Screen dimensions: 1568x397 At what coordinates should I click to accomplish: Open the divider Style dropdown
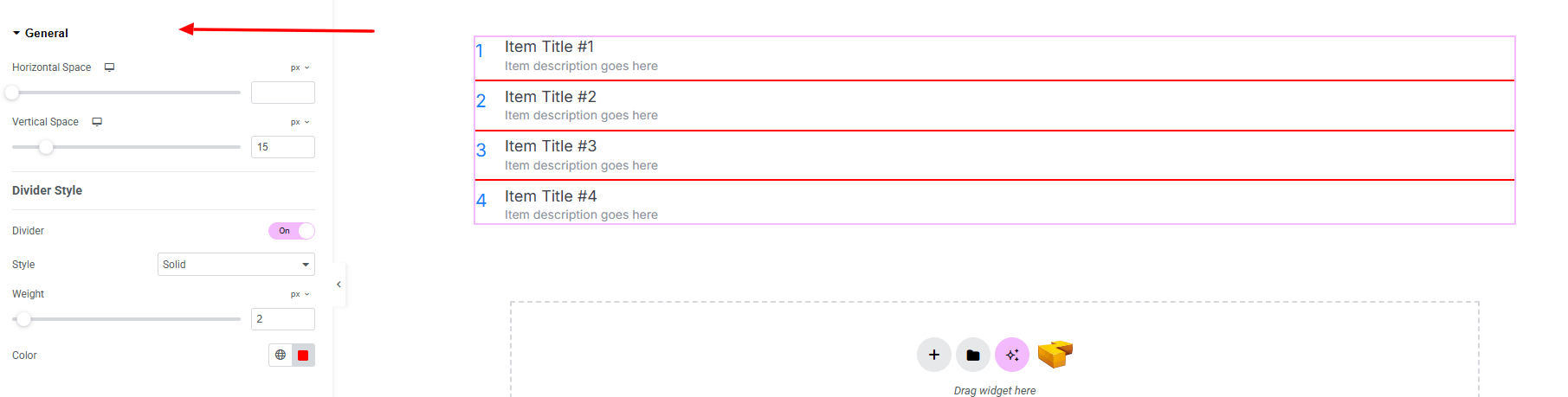[x=236, y=265]
